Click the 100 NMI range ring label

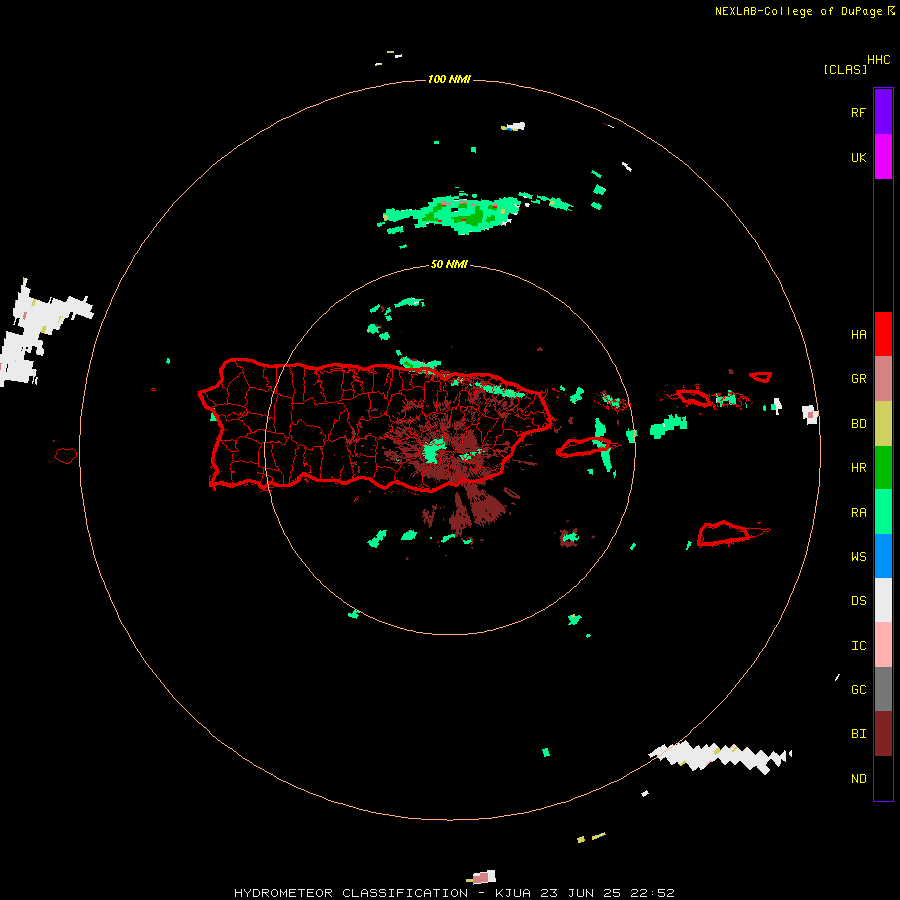[x=449, y=79]
